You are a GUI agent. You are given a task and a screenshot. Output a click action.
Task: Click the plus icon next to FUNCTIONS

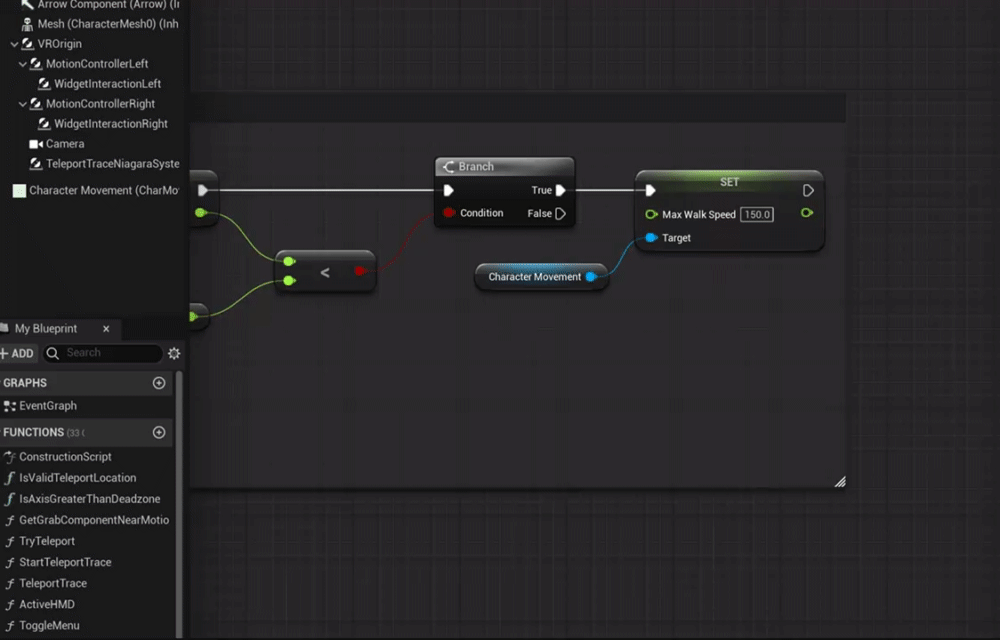[158, 432]
